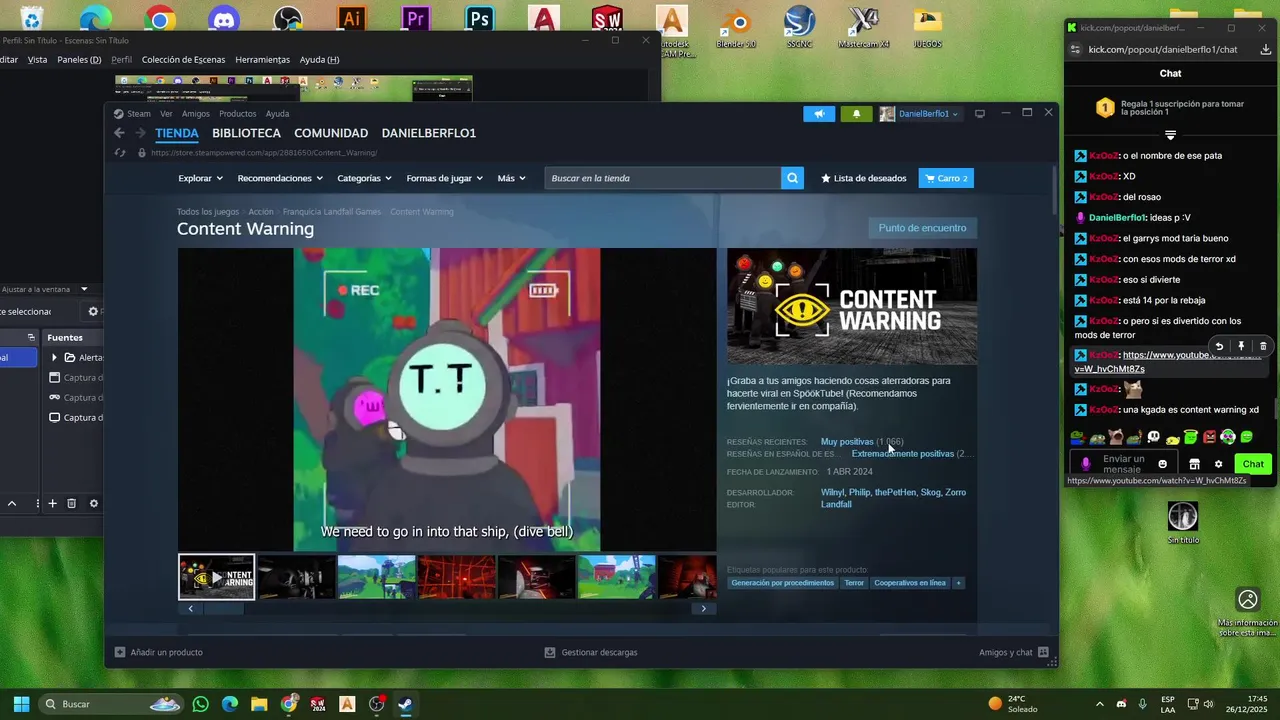
Task: Open Steam Big Picture mode monitor icon
Action: pos(980,114)
